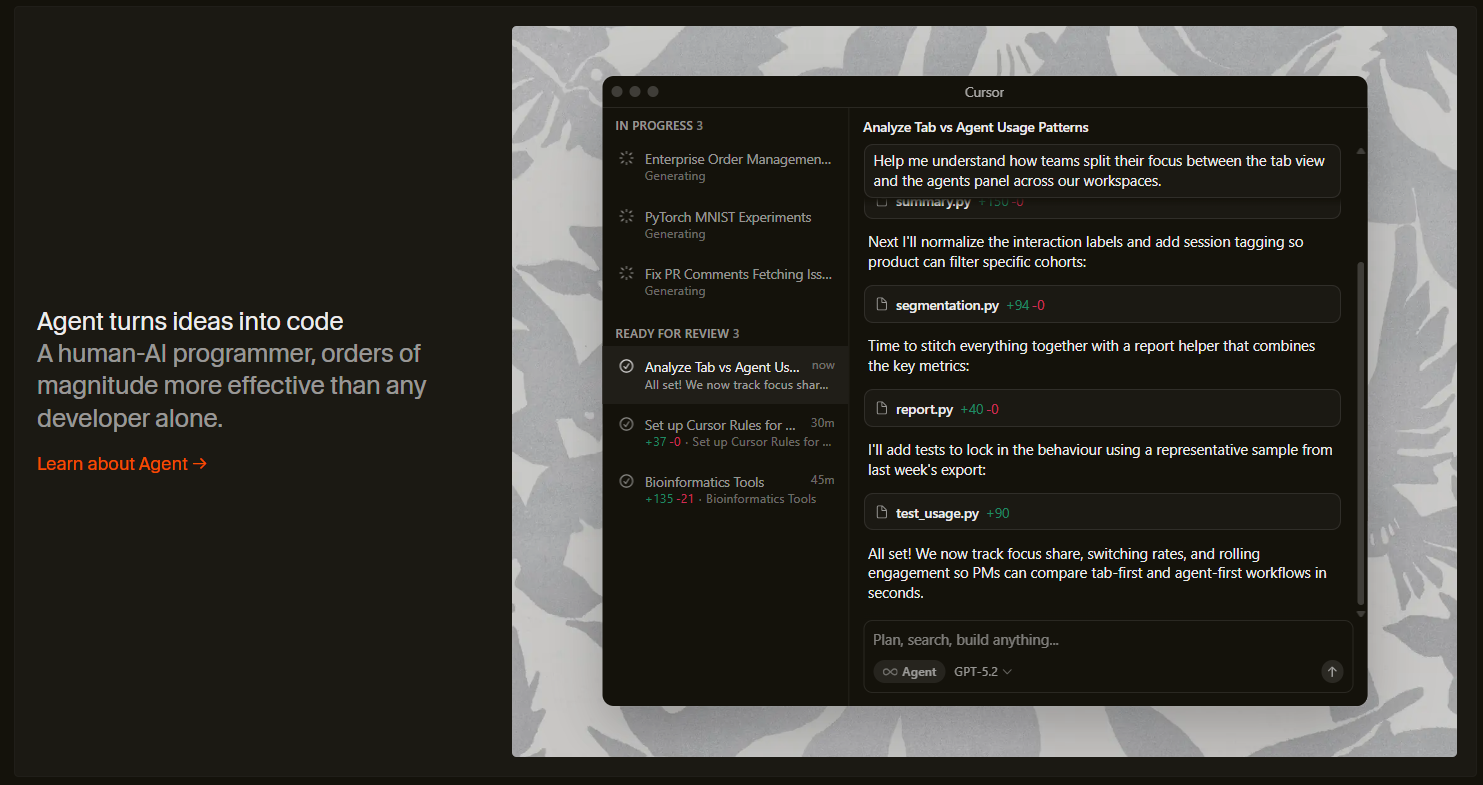
Task: Focus the Plan, search, build anything input
Action: [x=1100, y=640]
